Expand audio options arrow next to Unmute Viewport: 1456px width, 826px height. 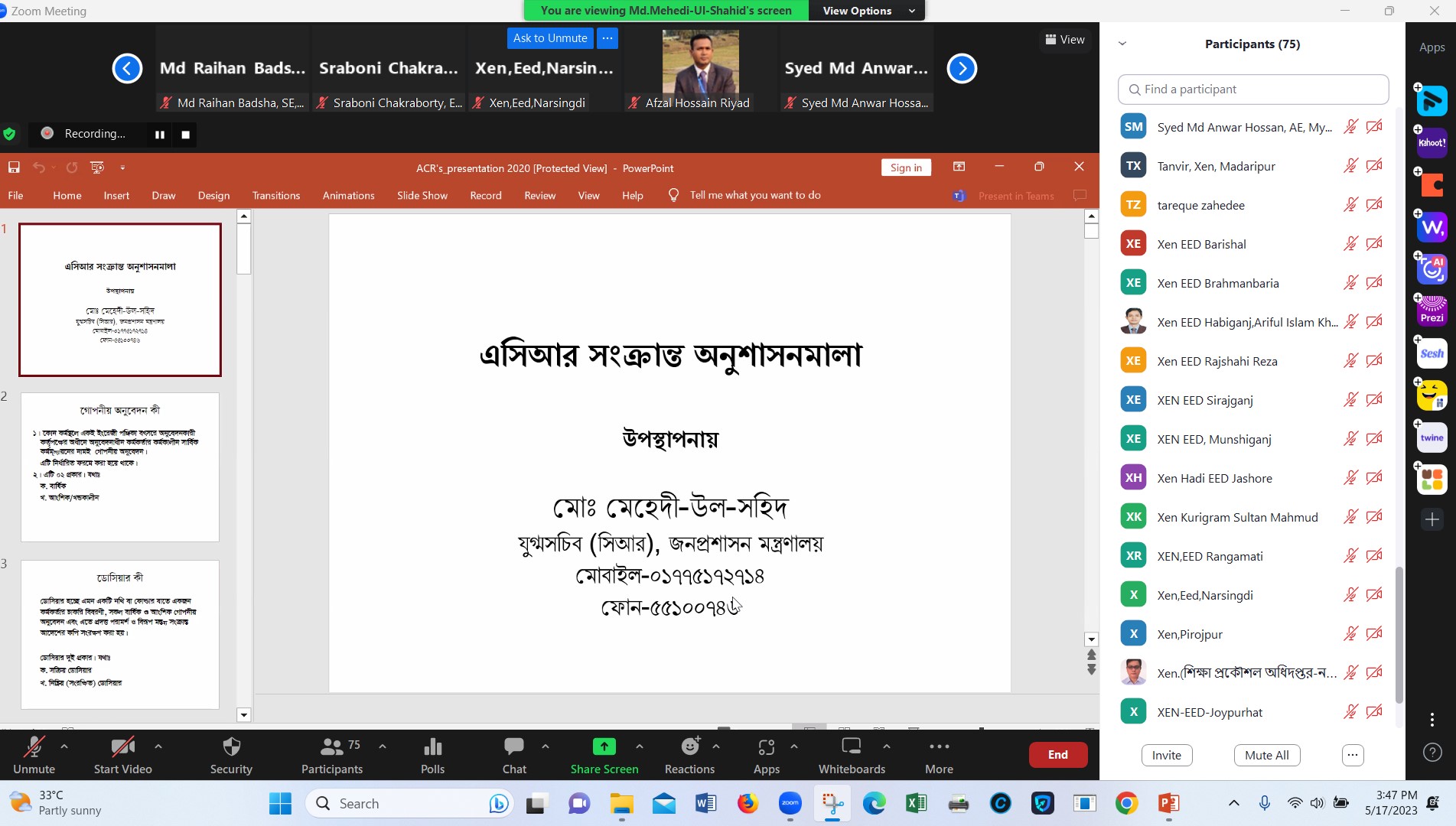64,746
